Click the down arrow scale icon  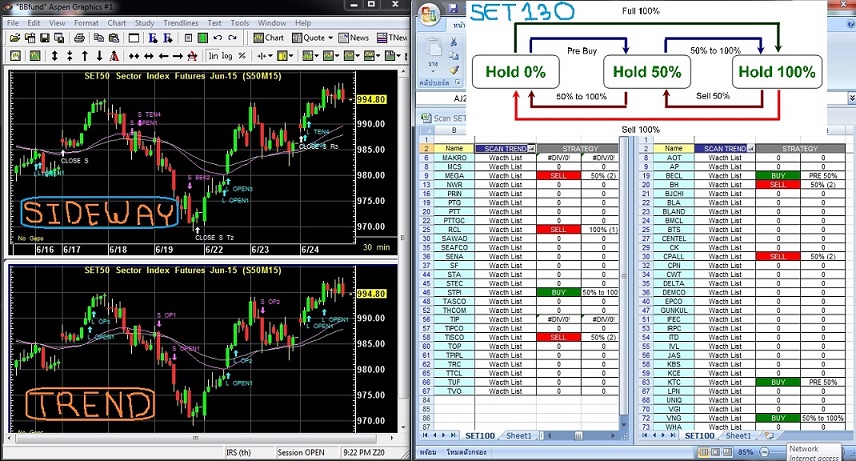(99, 56)
